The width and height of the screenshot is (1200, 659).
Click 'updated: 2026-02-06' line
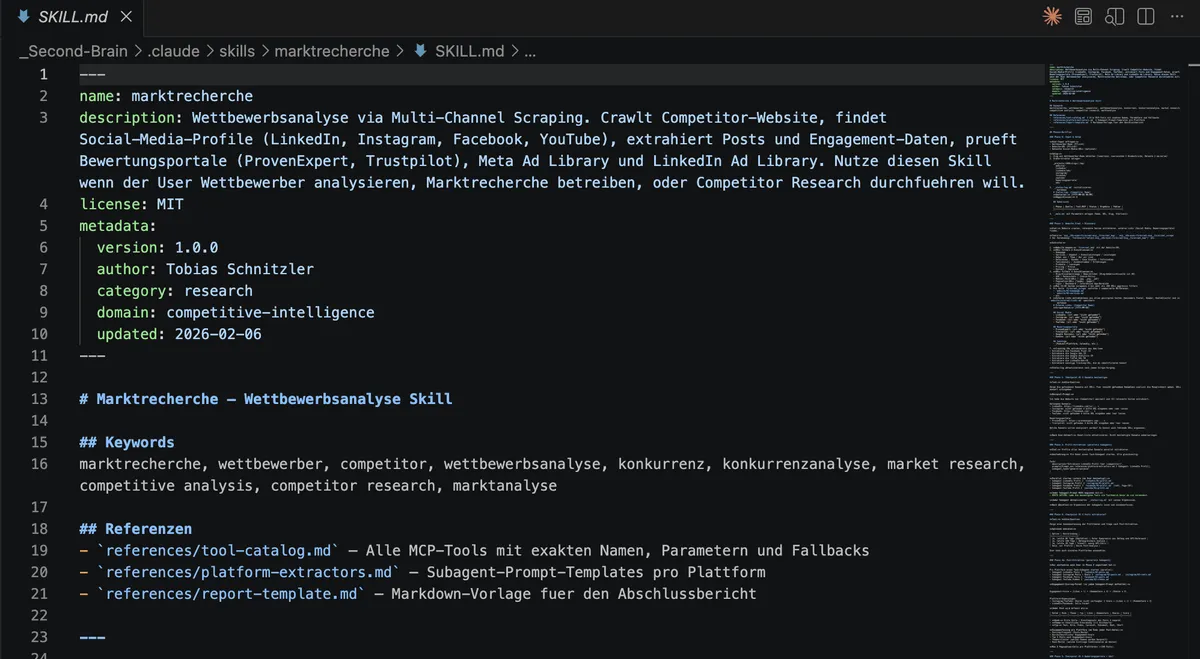coord(179,334)
